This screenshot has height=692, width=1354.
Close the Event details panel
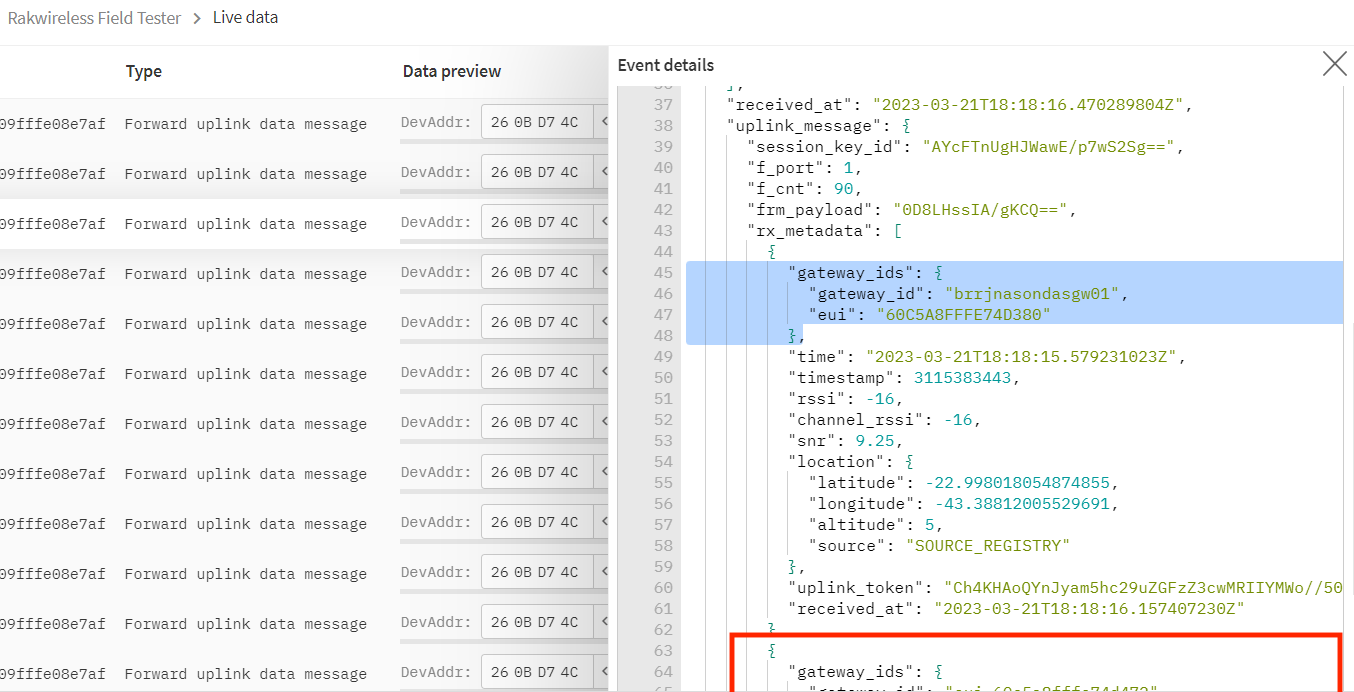coord(1334,63)
